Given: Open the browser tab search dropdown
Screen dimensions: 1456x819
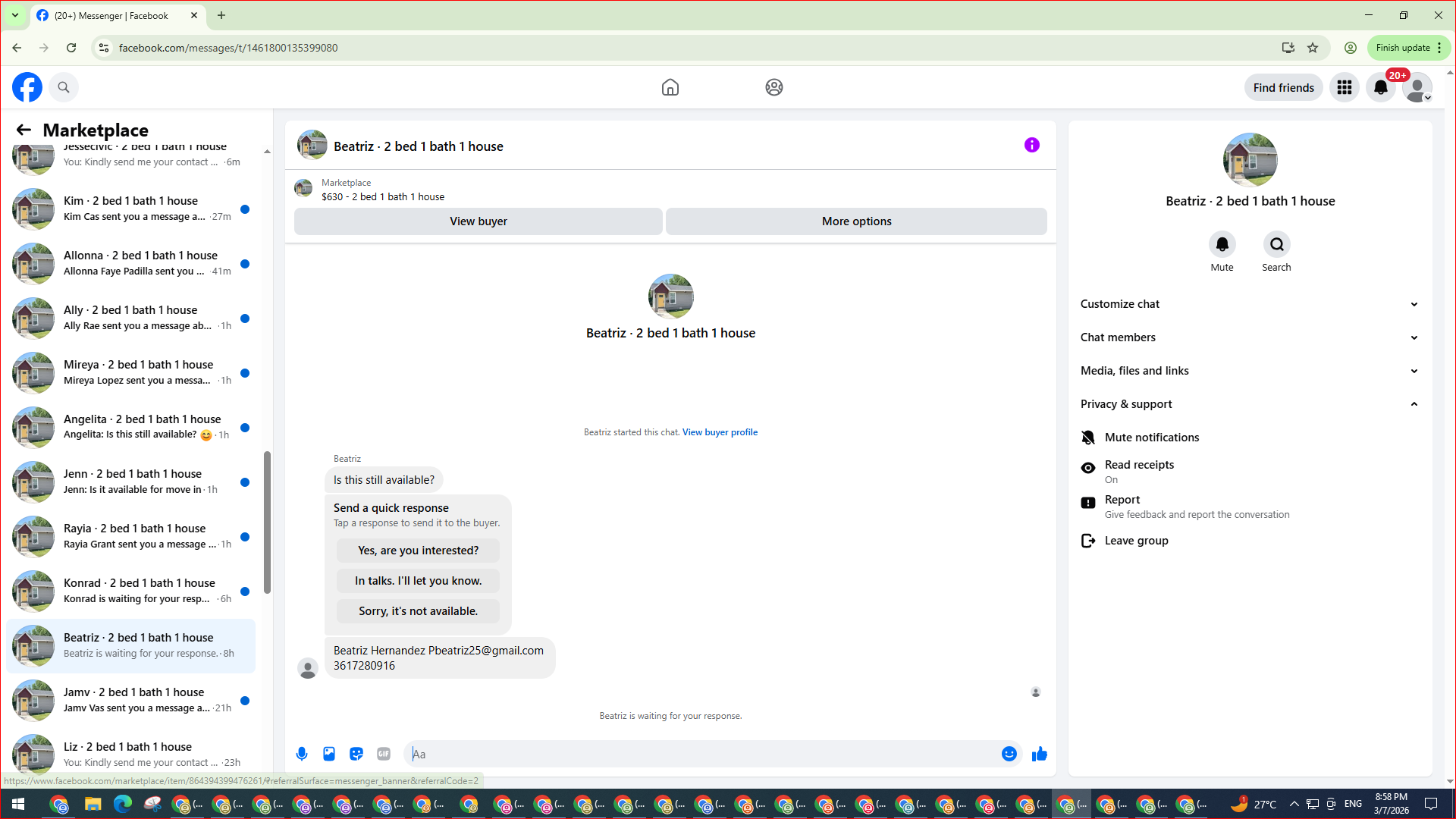Looking at the screenshot, I should pyautogui.click(x=15, y=15).
